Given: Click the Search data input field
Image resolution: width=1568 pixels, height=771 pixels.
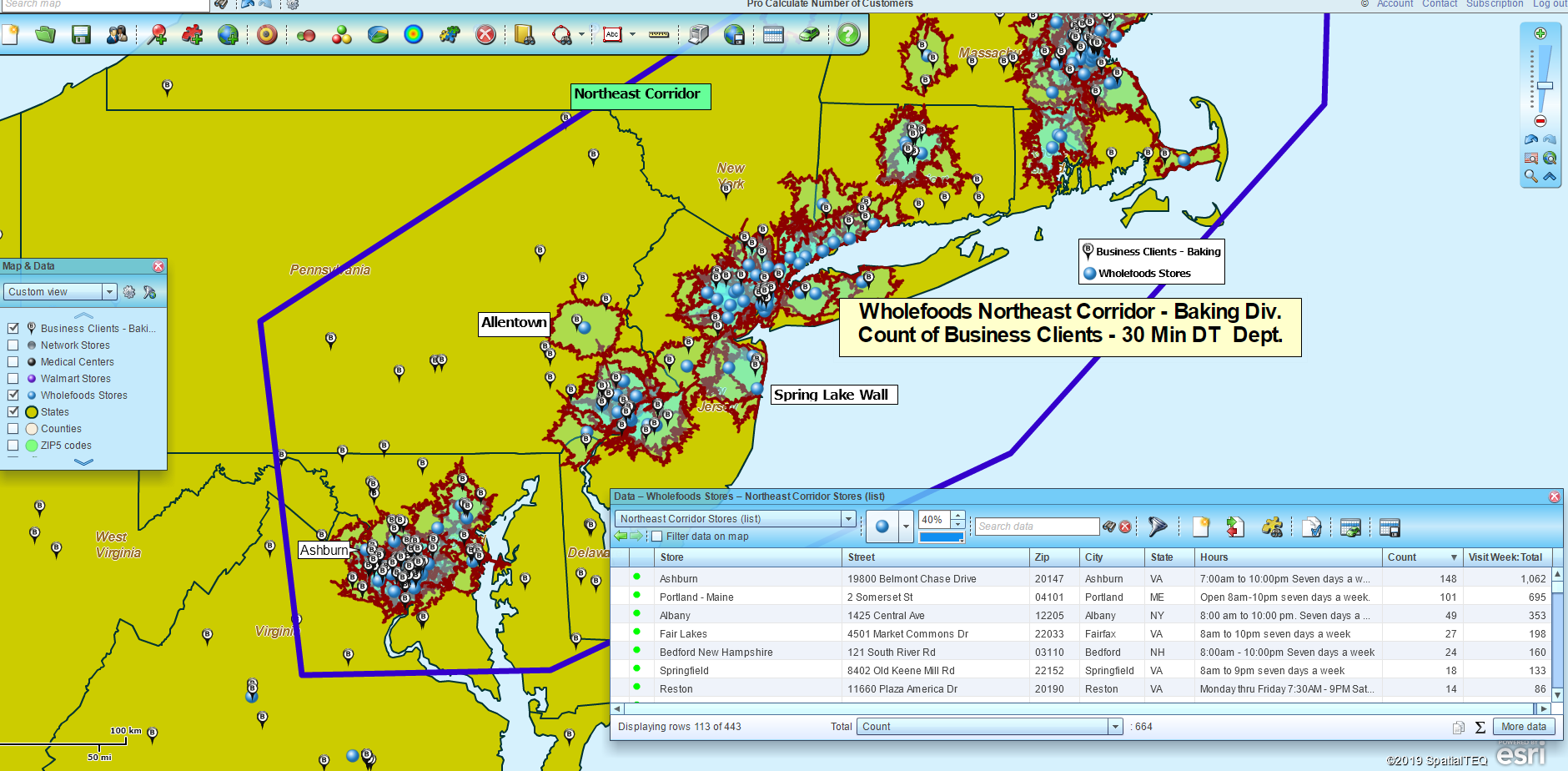Looking at the screenshot, I should tap(1037, 527).
